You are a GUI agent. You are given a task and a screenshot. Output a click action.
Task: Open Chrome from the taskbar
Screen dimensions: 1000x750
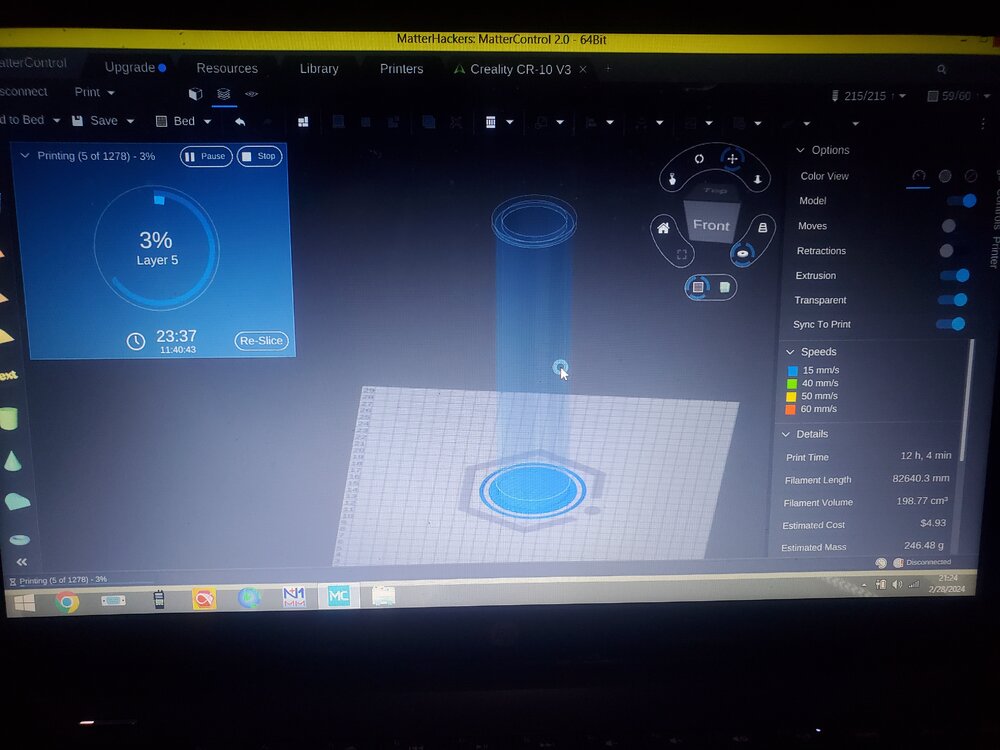(67, 600)
